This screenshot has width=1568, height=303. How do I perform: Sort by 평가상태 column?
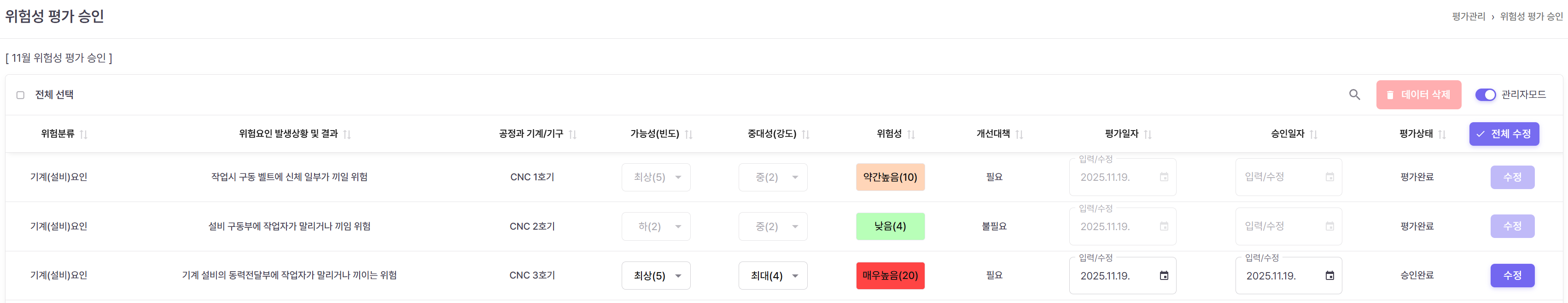[1441, 134]
